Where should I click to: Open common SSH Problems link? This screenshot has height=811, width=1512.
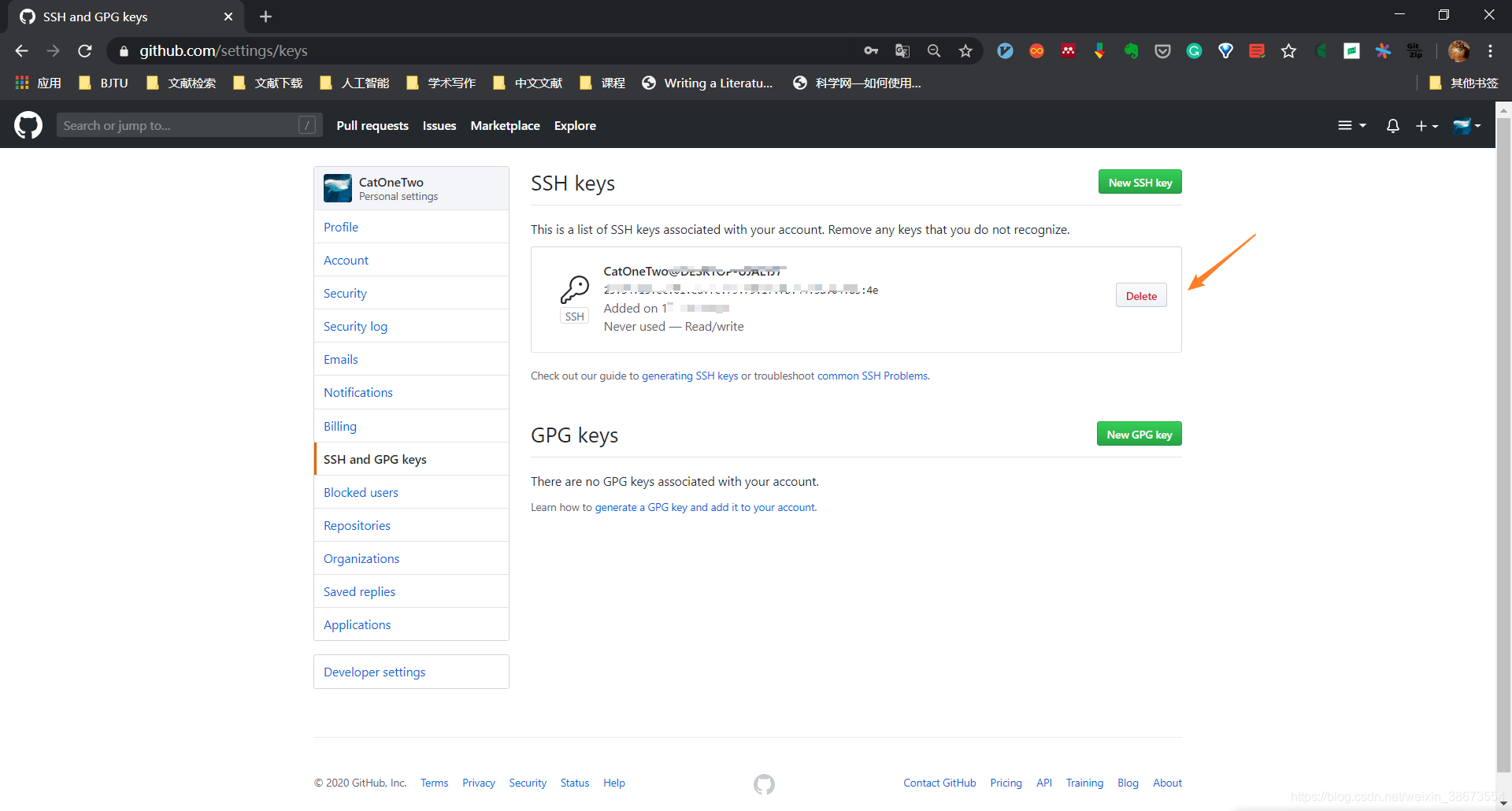873,376
